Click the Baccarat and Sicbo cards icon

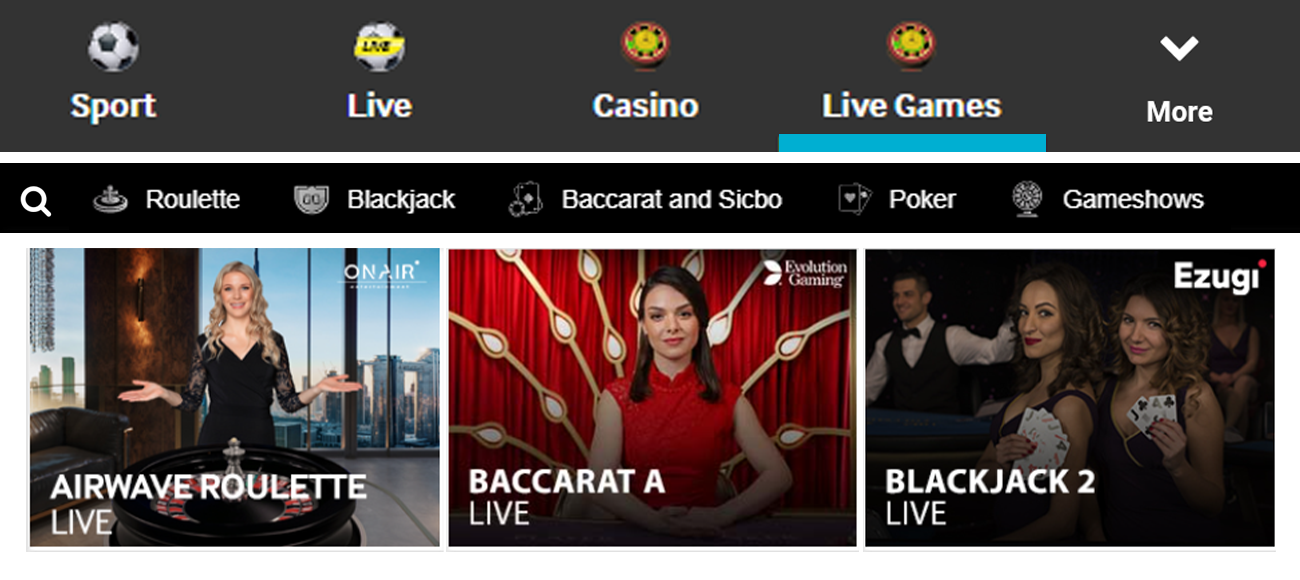click(525, 200)
